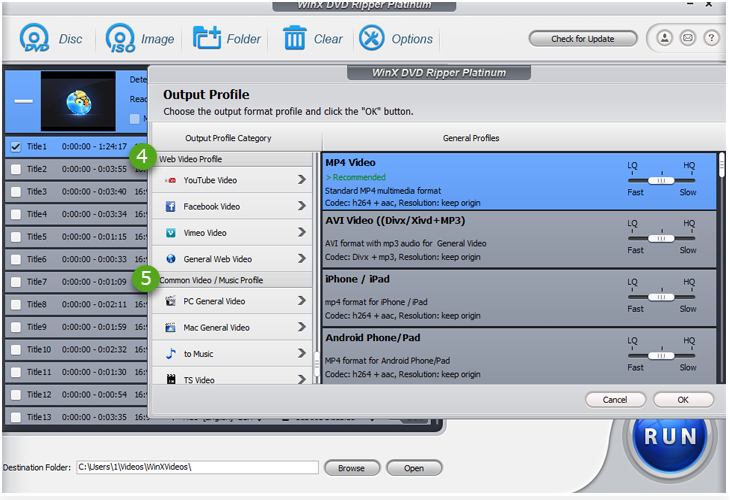This screenshot has height=500, width=730.
Task: Click Check for Update button
Action: [x=582, y=39]
